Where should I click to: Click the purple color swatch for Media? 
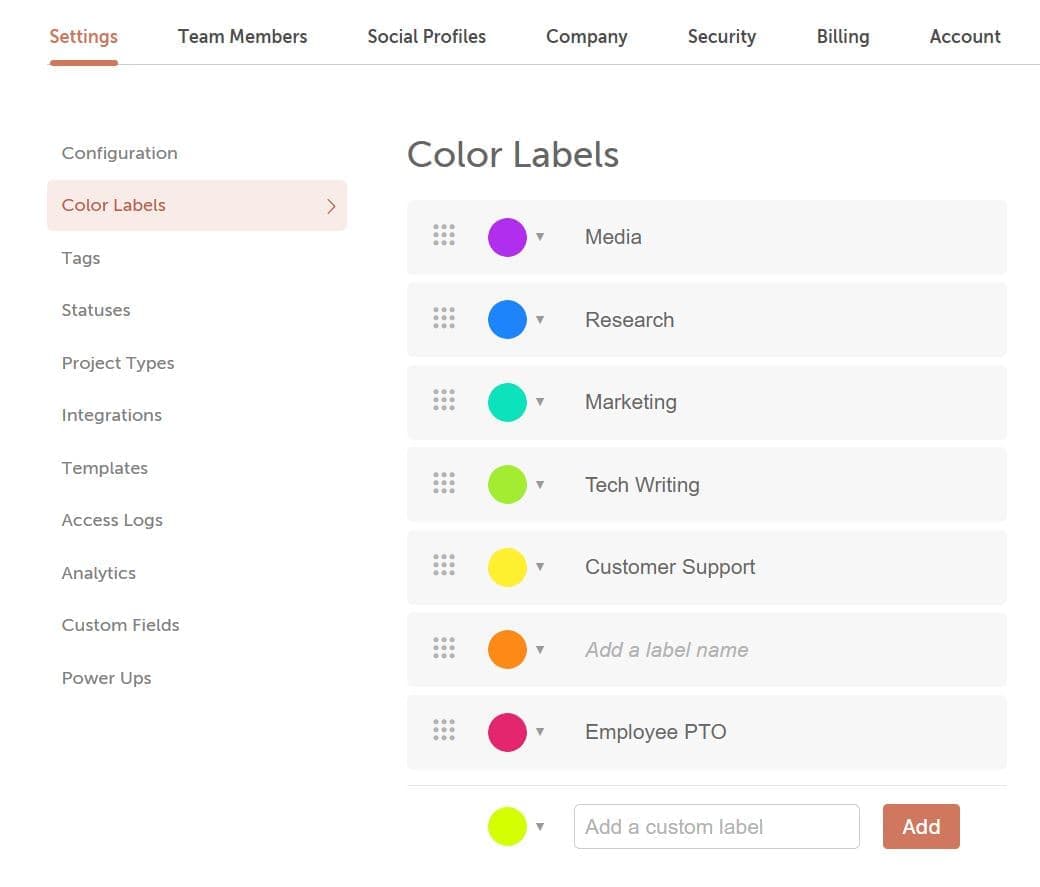507,237
